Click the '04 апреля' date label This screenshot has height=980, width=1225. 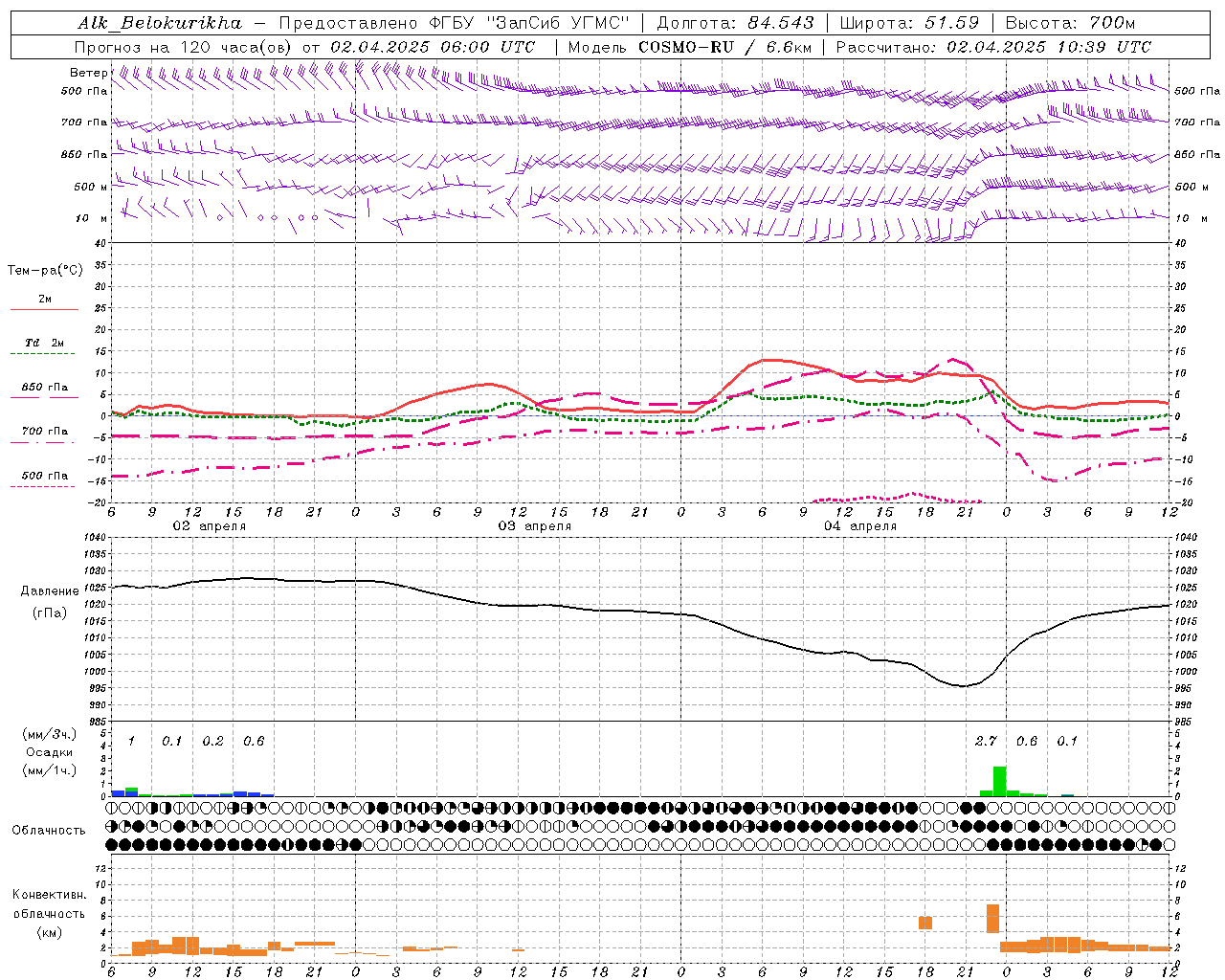pyautogui.click(x=859, y=526)
